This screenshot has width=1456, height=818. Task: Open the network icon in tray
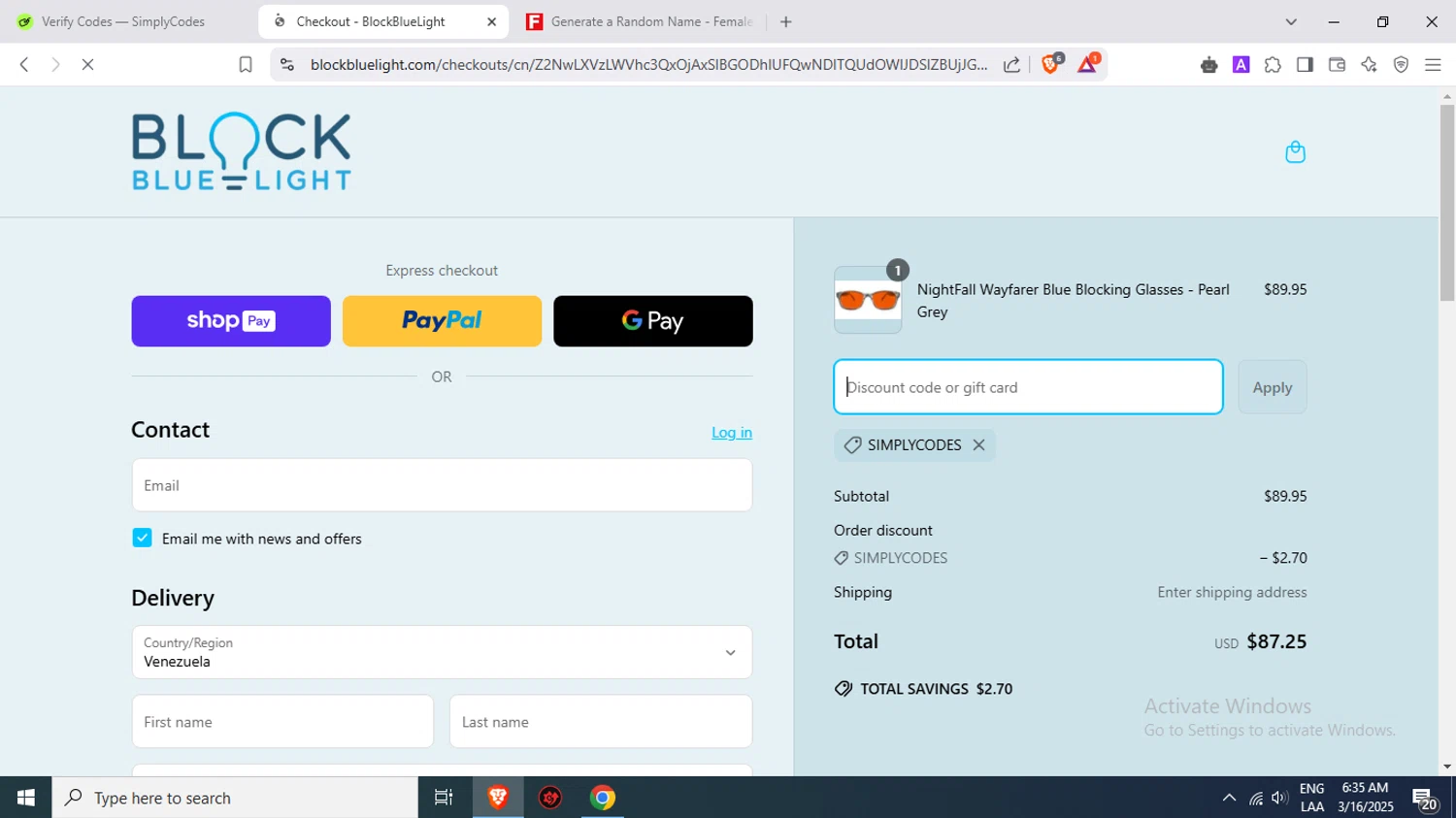click(1256, 798)
